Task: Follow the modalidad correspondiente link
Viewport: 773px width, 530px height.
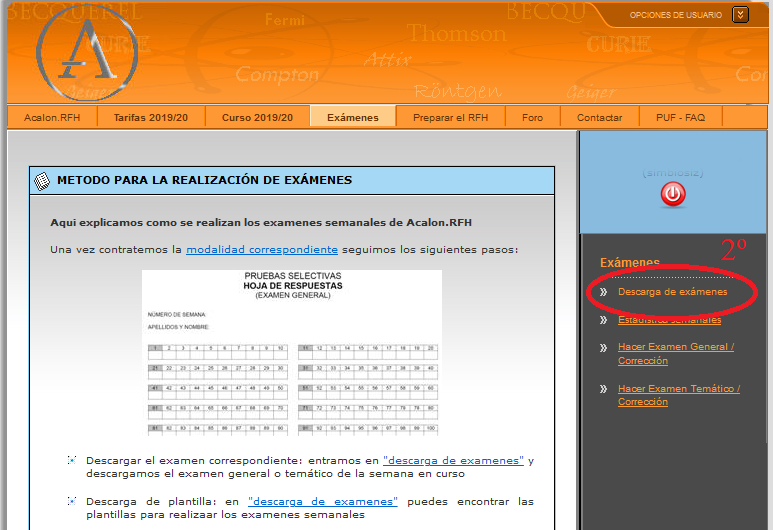Action: point(262,249)
